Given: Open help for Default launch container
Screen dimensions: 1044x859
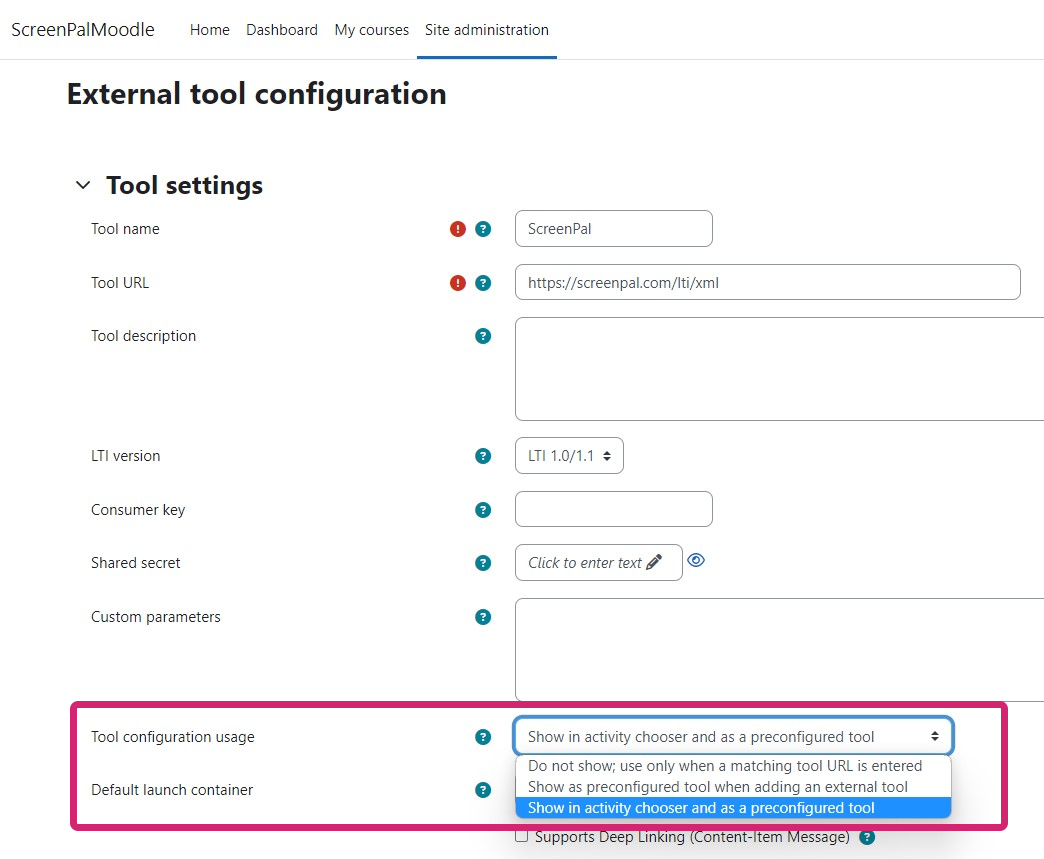Looking at the screenshot, I should [x=483, y=790].
